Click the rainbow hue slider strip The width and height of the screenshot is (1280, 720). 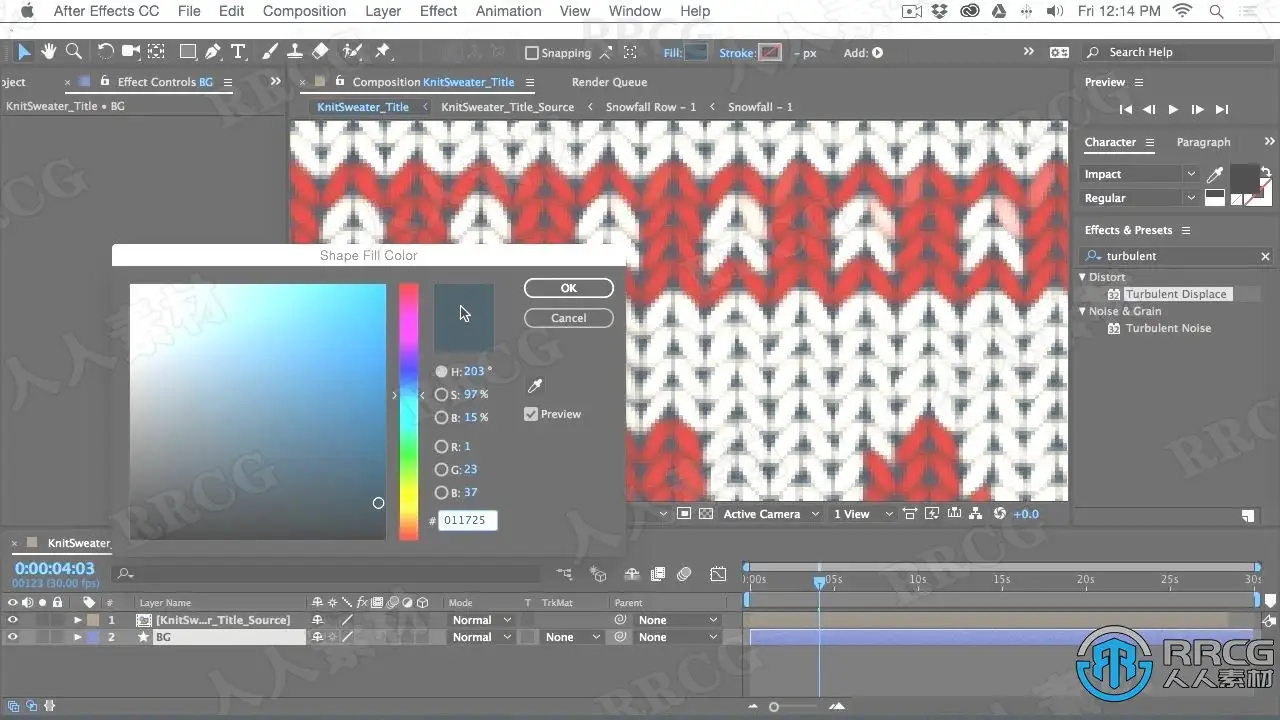pos(408,410)
